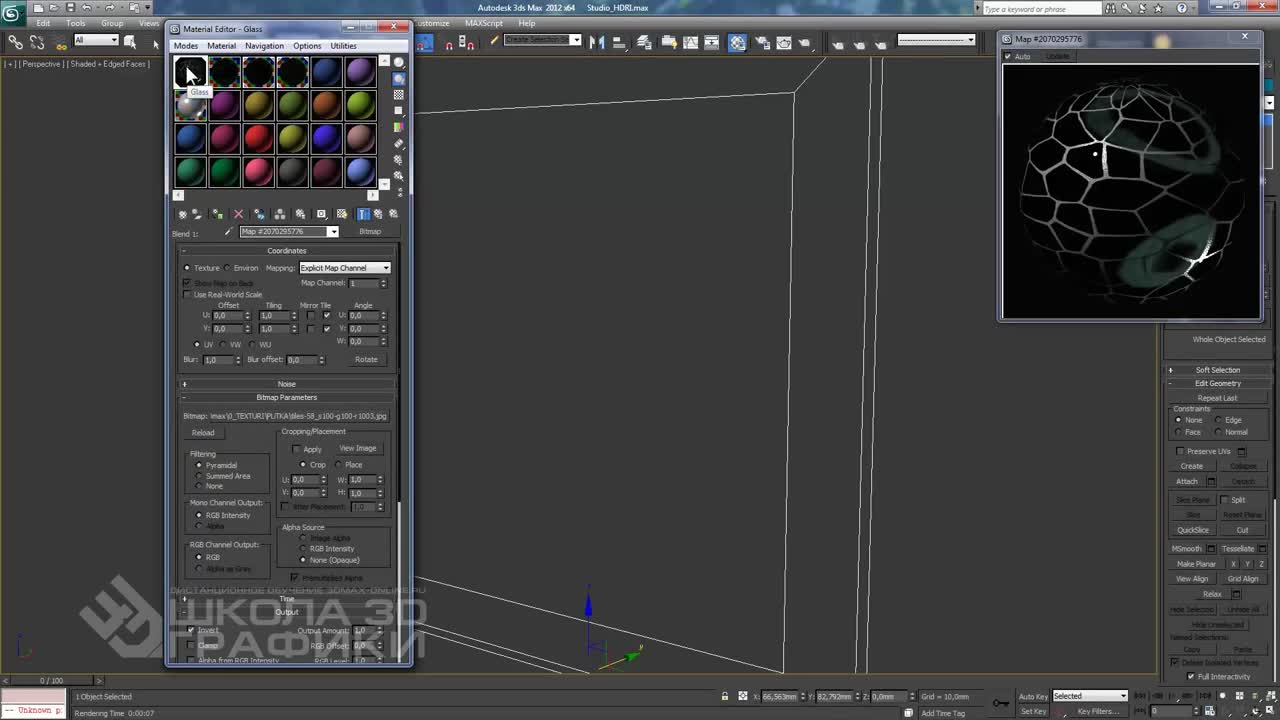This screenshot has width=1280, height=720.
Task: Click the Sample Type sphere icon
Action: coord(399,62)
